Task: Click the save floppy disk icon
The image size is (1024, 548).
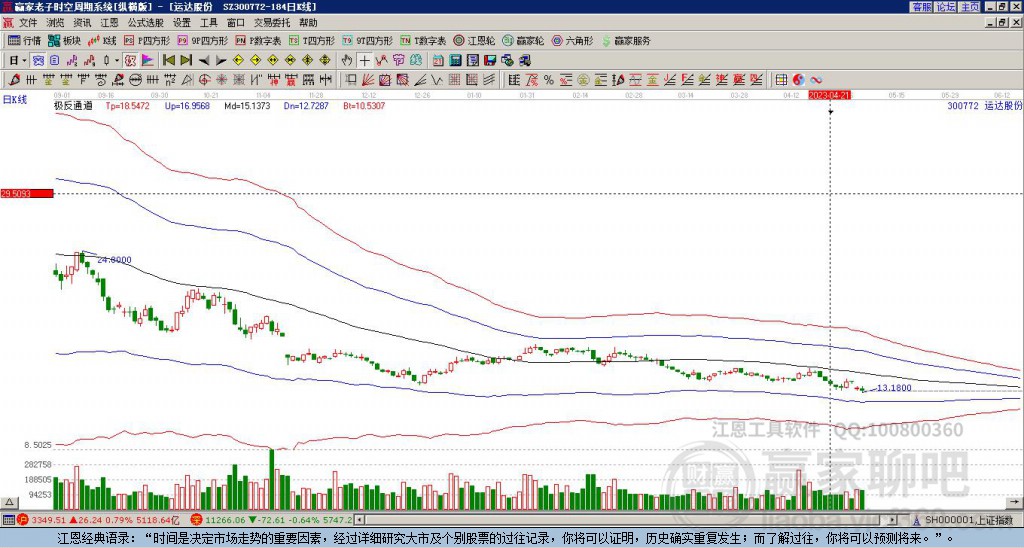Action: 490,61
